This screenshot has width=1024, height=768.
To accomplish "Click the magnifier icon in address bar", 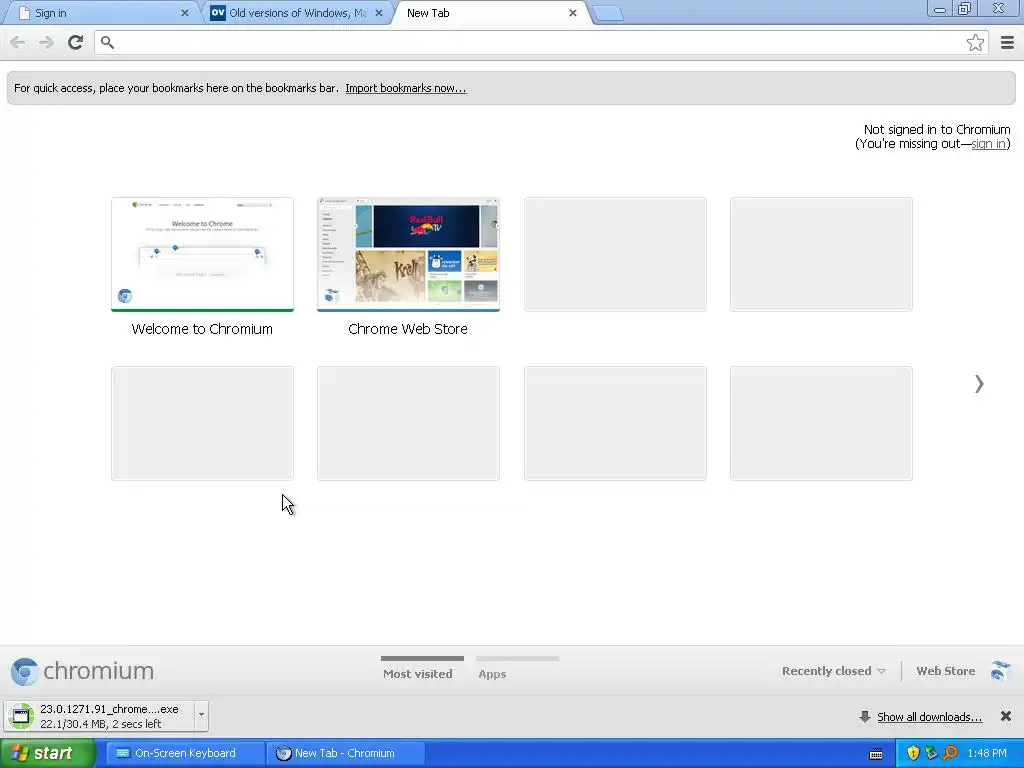I will click(x=108, y=42).
